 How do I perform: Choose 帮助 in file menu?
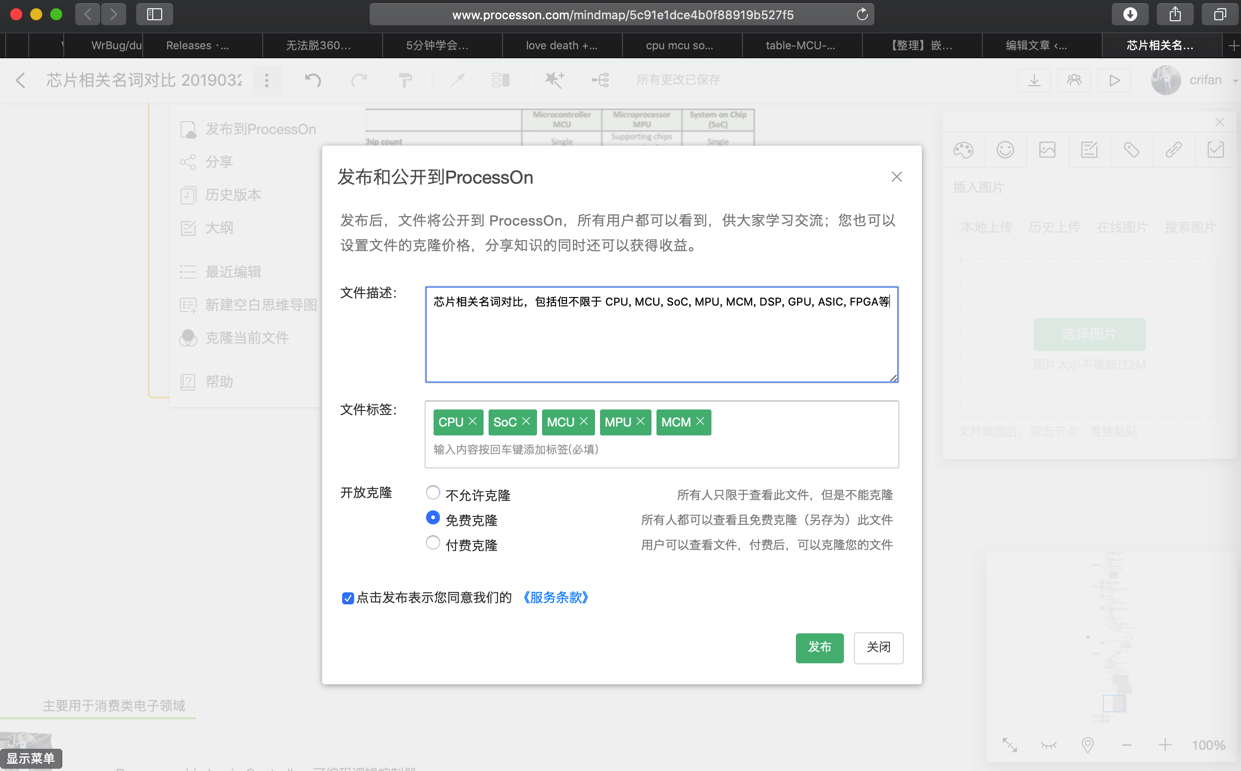coord(207,382)
